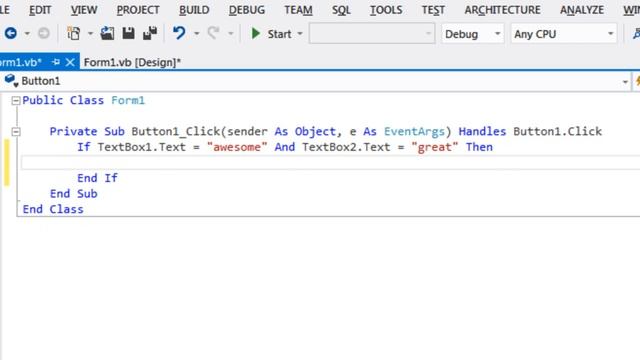Open the BUILD menu
The width and height of the screenshot is (640, 360).
pos(194,10)
